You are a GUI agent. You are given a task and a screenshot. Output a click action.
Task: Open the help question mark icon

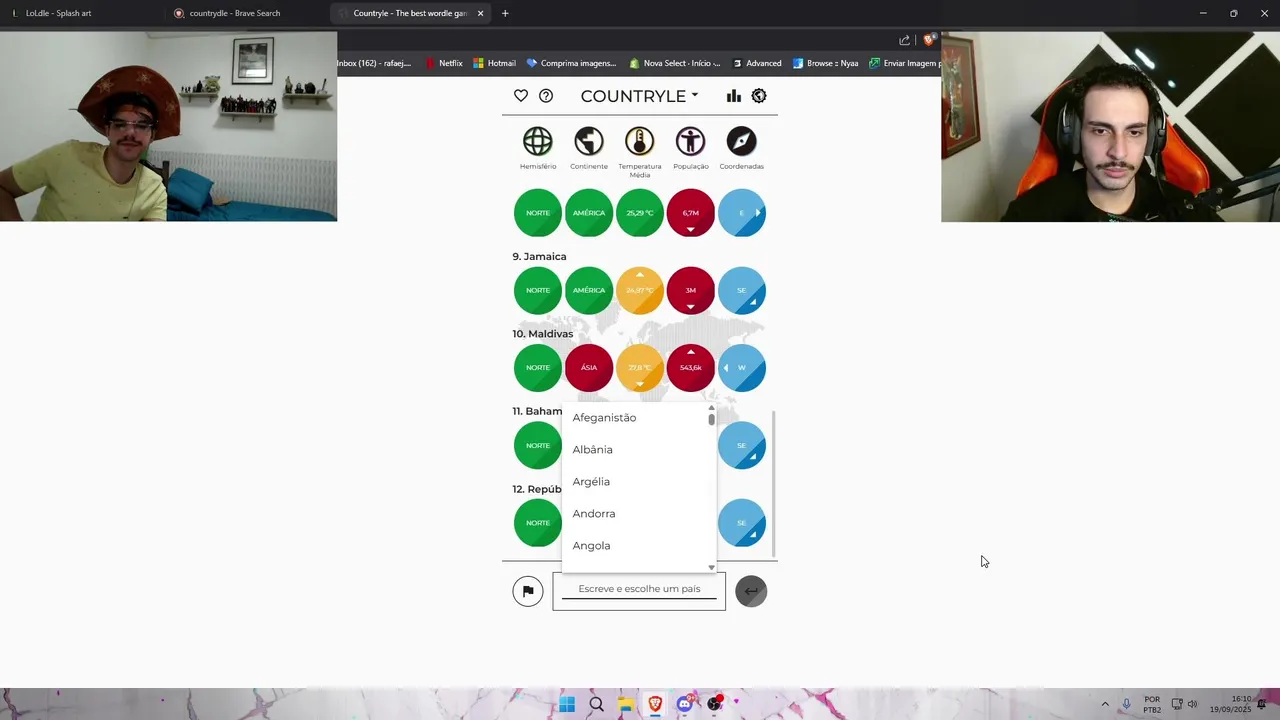coord(546,96)
